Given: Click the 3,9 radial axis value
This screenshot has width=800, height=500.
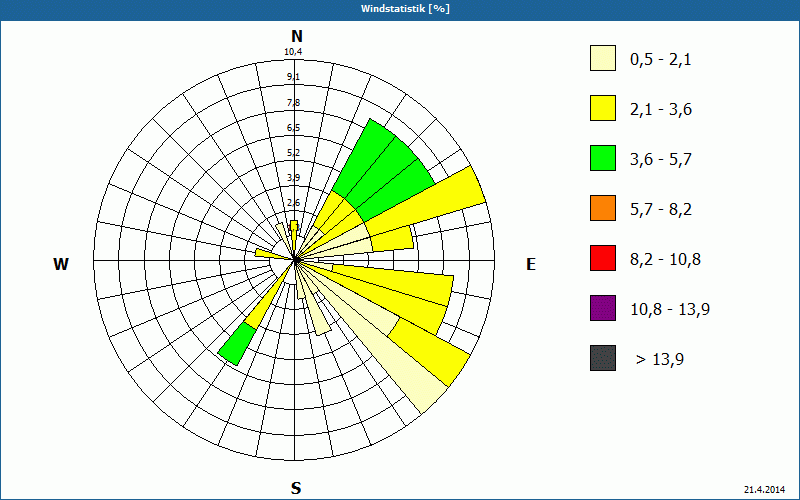Looking at the screenshot, I should [x=293, y=178].
